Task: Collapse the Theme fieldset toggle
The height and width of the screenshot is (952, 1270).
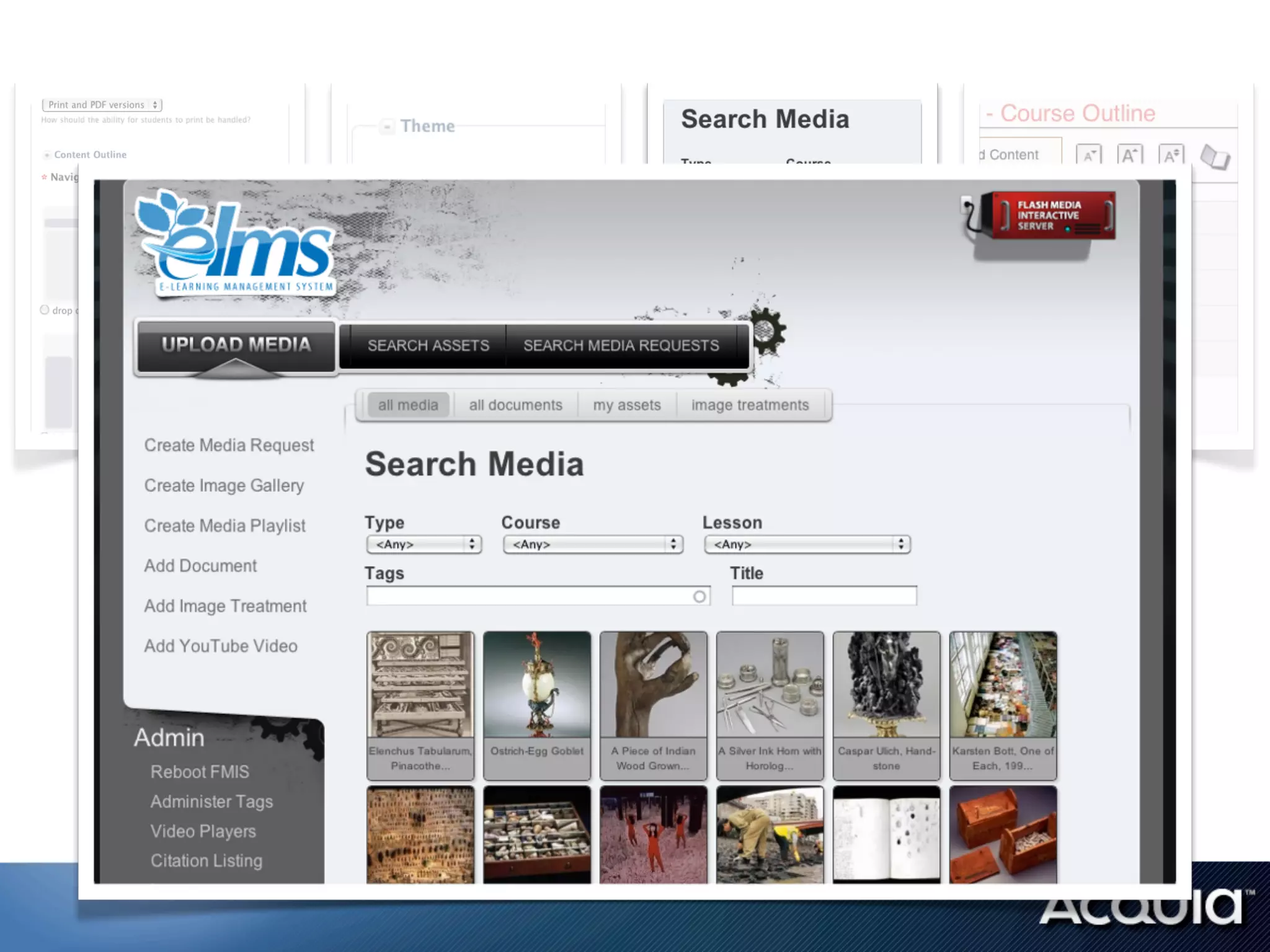Action: [x=387, y=126]
